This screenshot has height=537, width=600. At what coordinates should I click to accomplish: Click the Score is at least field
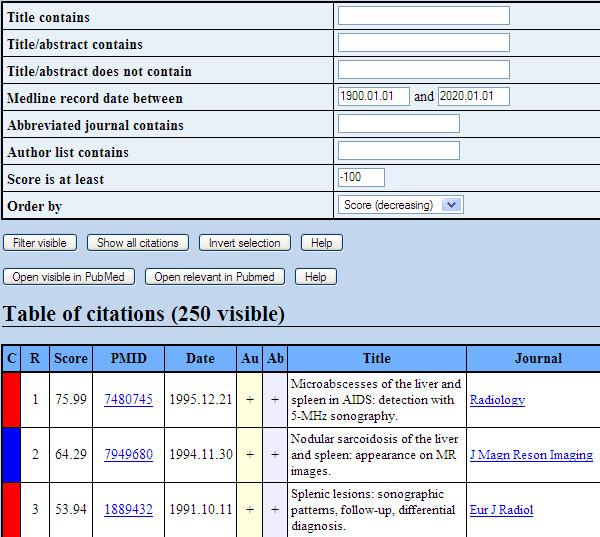(362, 178)
